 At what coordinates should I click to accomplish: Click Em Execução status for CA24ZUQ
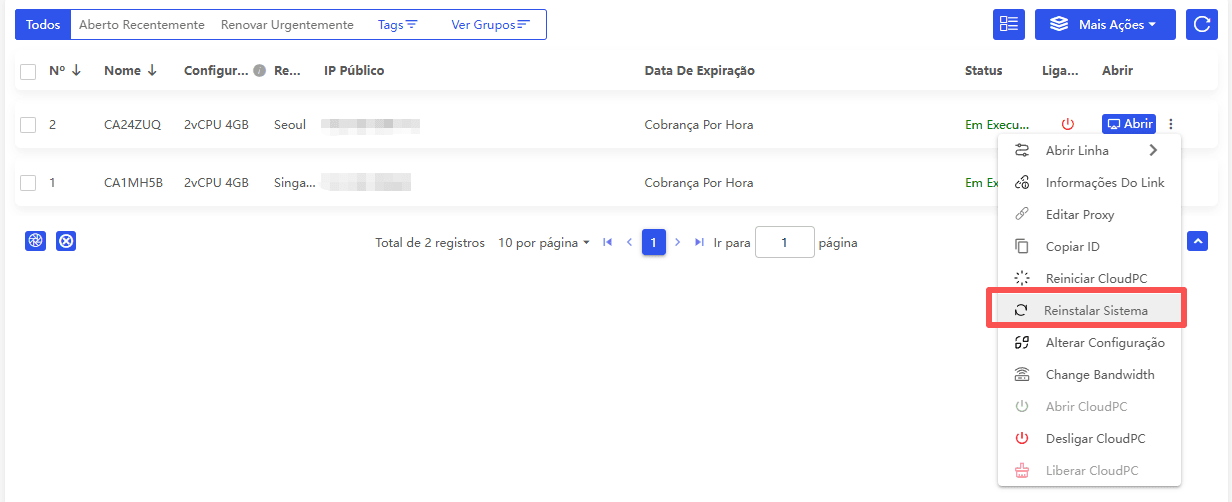click(x=997, y=125)
